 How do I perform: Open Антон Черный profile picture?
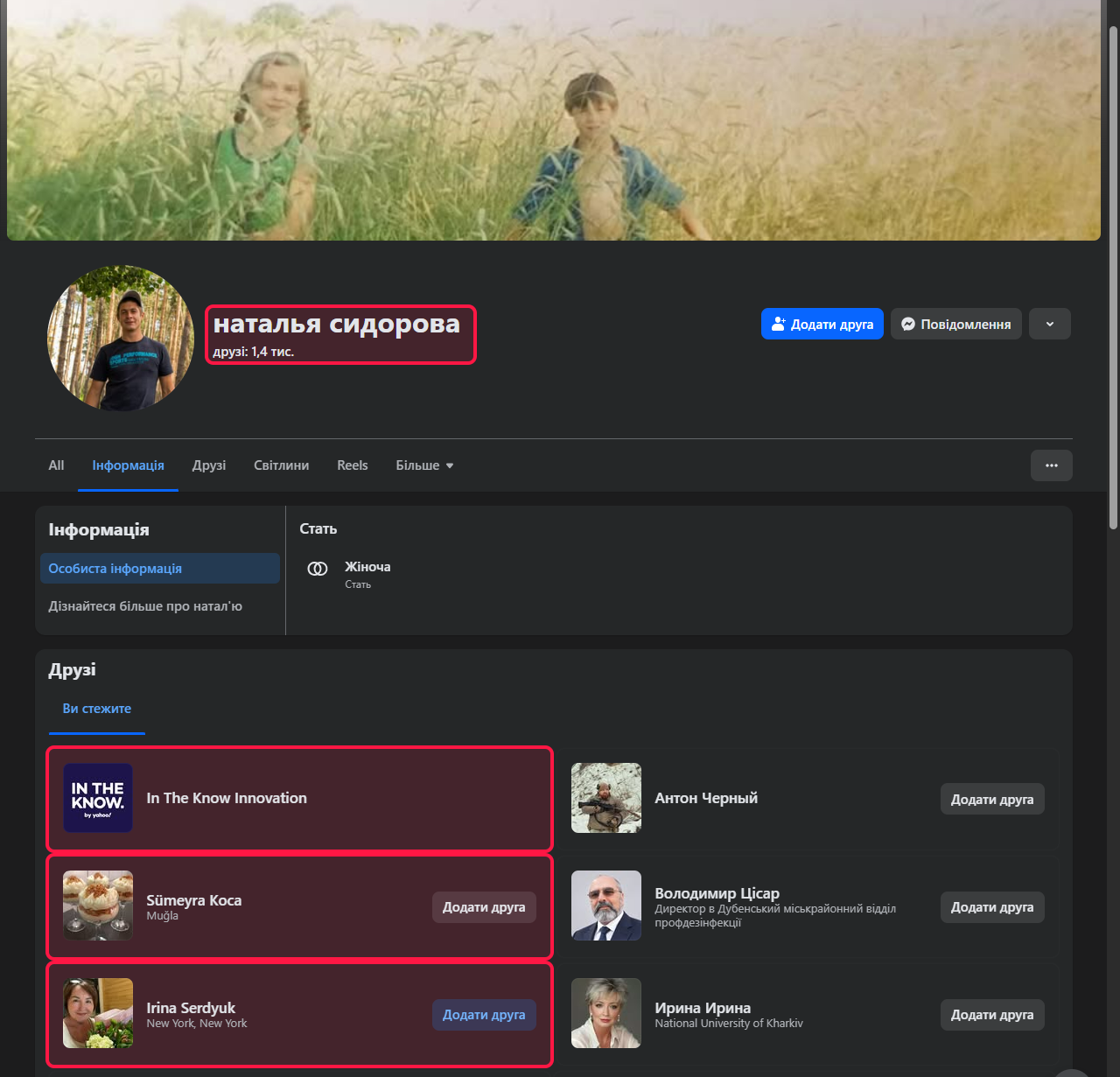[x=606, y=798]
